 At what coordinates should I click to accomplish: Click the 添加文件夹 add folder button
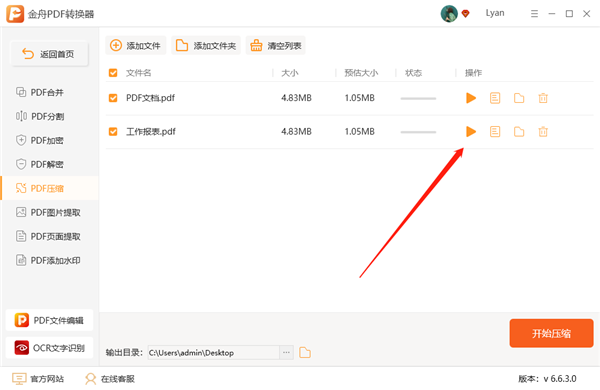point(206,46)
